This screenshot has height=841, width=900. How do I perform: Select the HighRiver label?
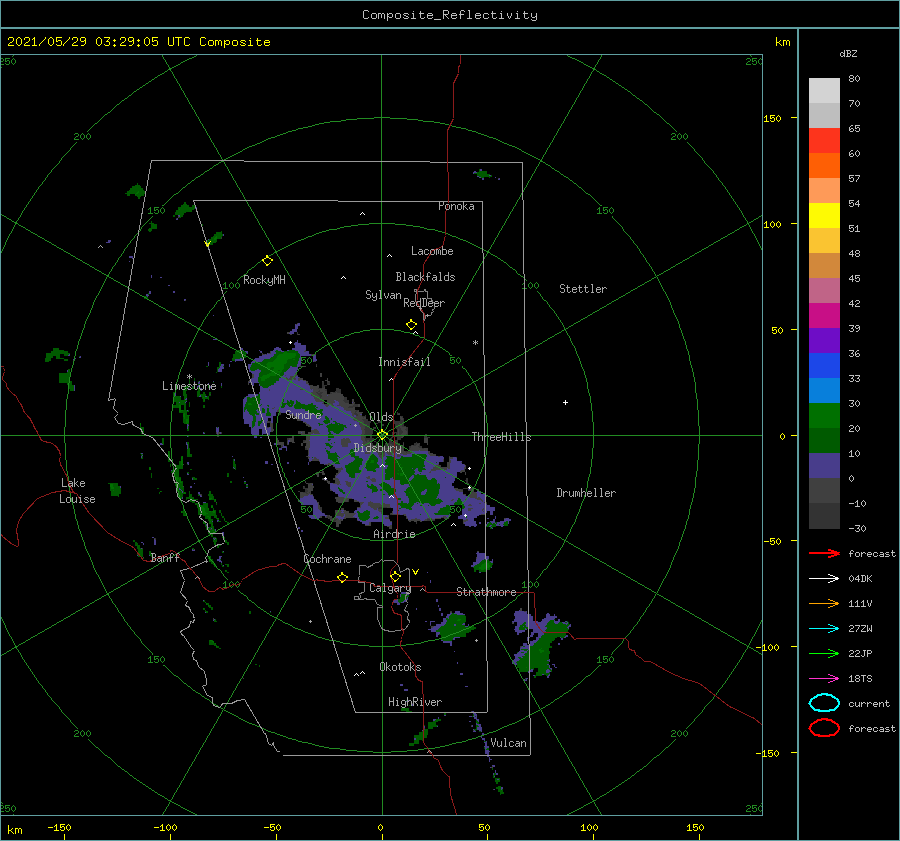click(x=415, y=702)
